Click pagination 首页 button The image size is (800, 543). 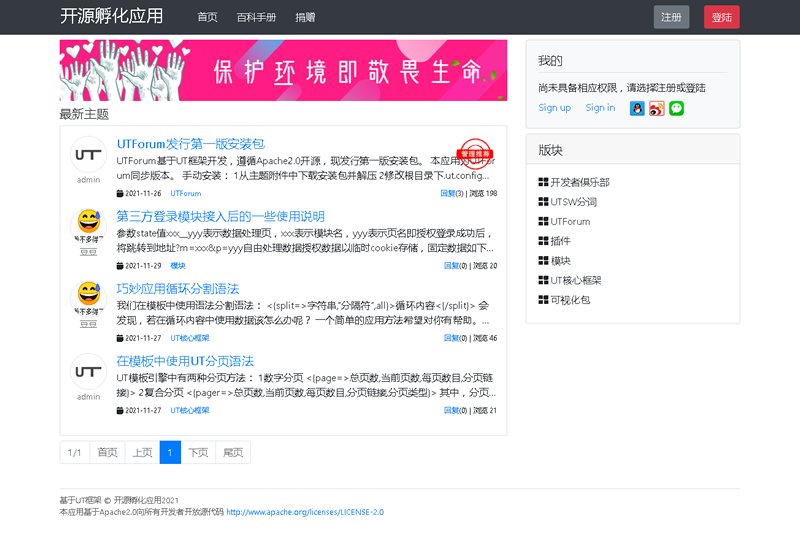(108, 452)
